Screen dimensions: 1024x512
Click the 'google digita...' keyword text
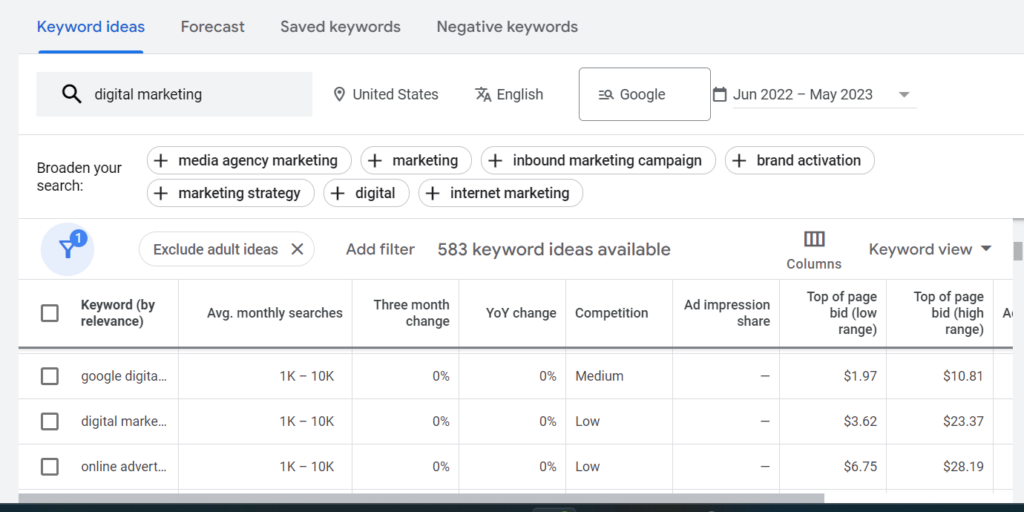tap(124, 376)
